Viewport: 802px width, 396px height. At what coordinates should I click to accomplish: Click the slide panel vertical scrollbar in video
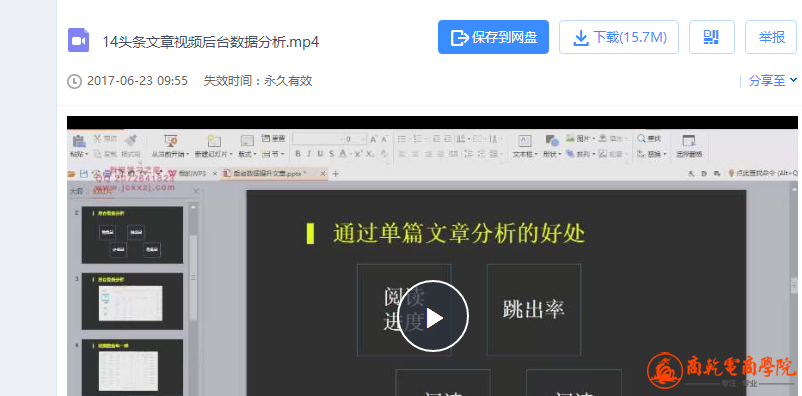(x=193, y=278)
